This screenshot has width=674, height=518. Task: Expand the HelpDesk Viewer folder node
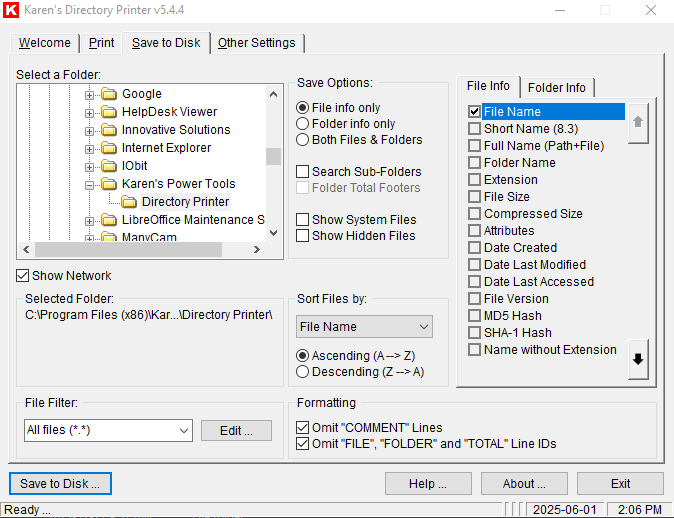89,113
